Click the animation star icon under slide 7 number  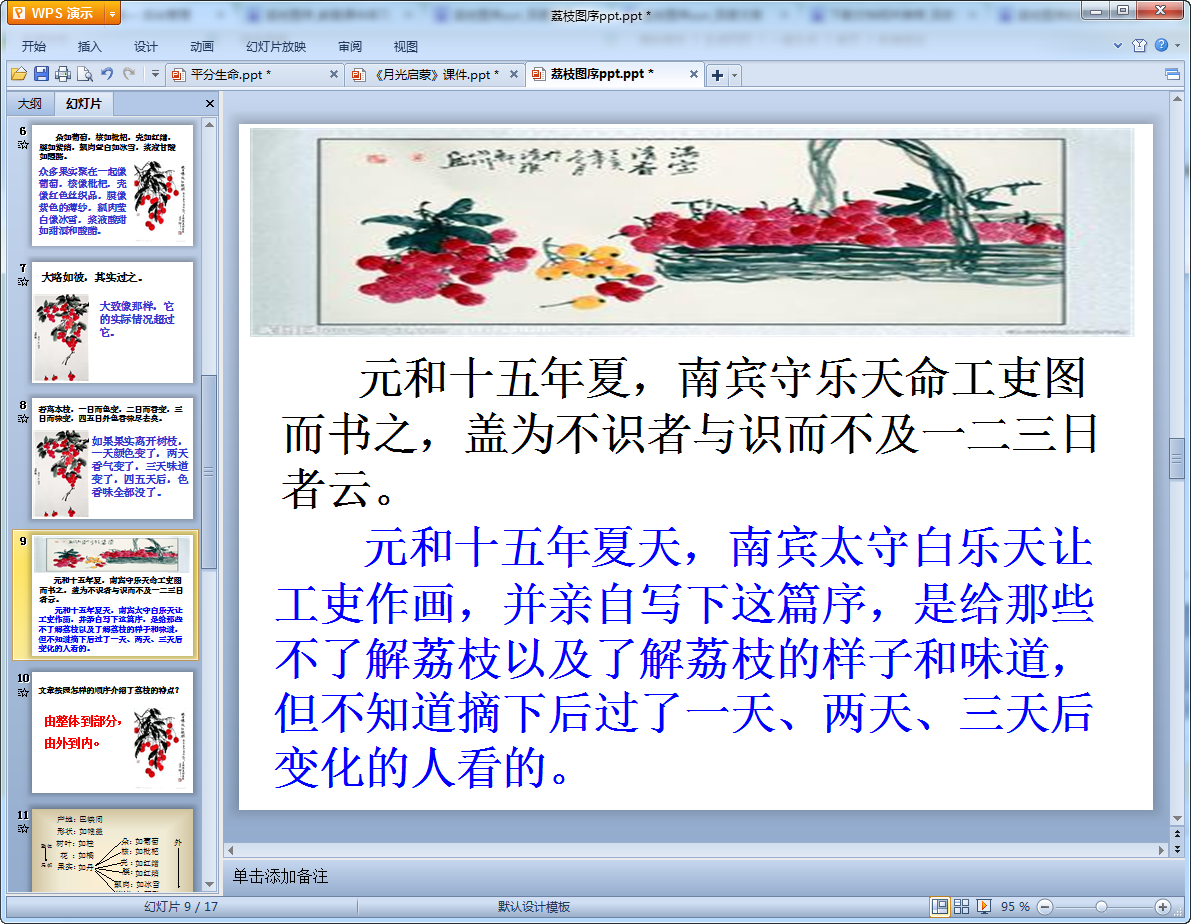(23, 281)
